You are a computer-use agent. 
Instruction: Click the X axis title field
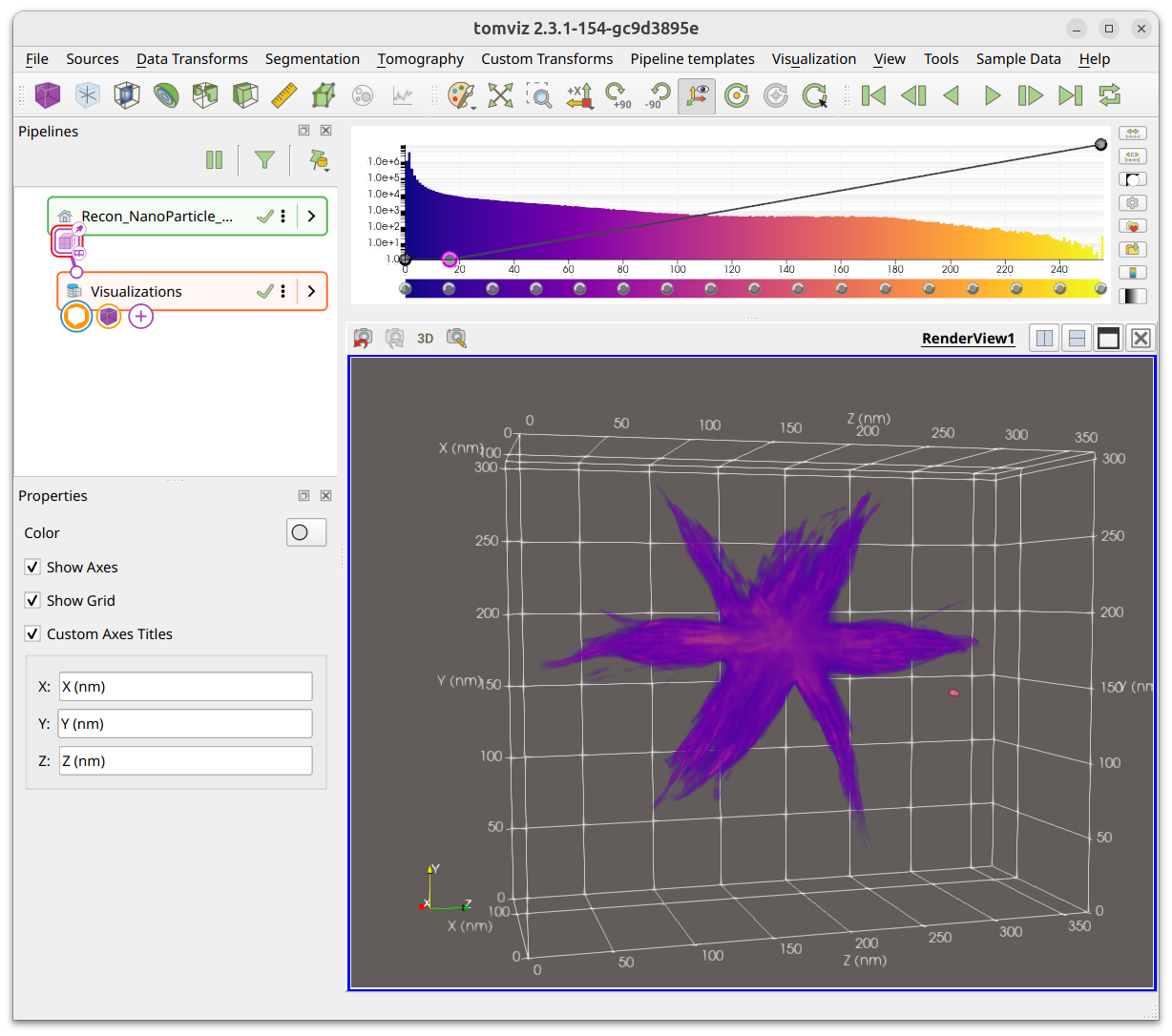coord(186,687)
